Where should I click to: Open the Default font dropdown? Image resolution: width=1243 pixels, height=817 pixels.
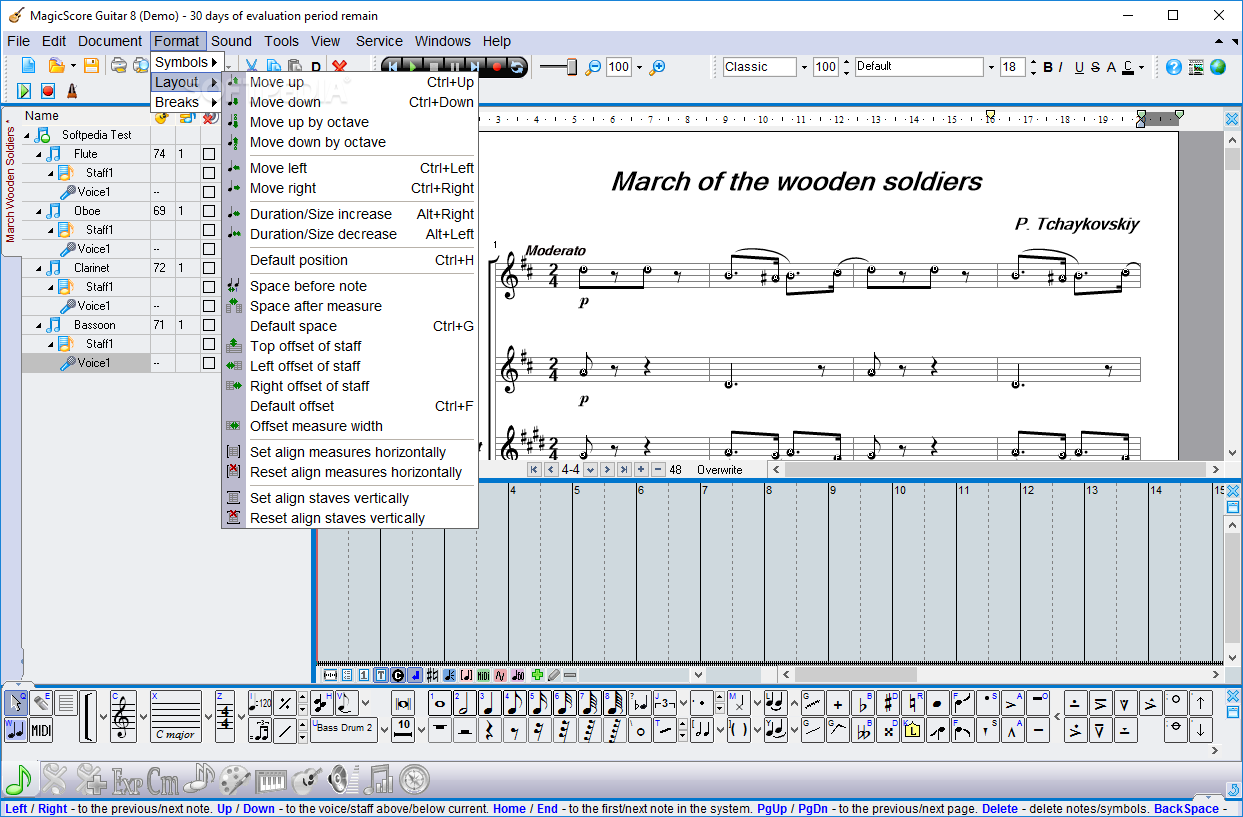tap(991, 67)
